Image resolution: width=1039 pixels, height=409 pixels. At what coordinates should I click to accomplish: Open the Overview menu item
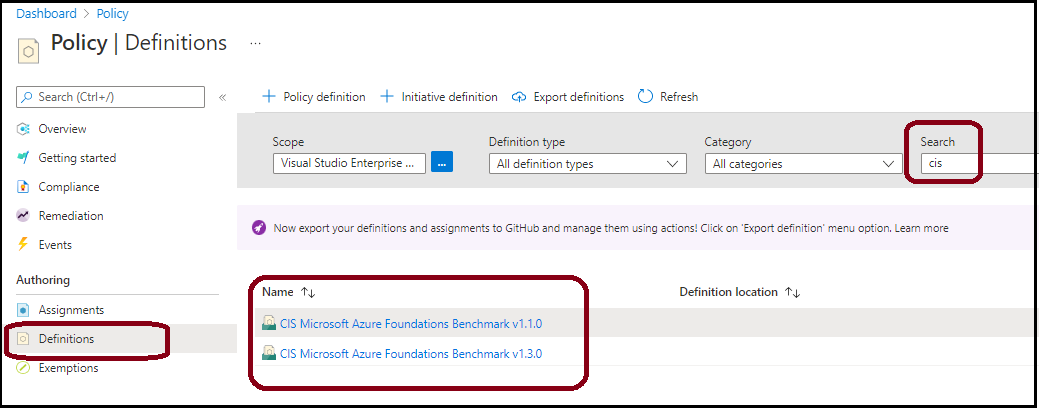point(62,129)
